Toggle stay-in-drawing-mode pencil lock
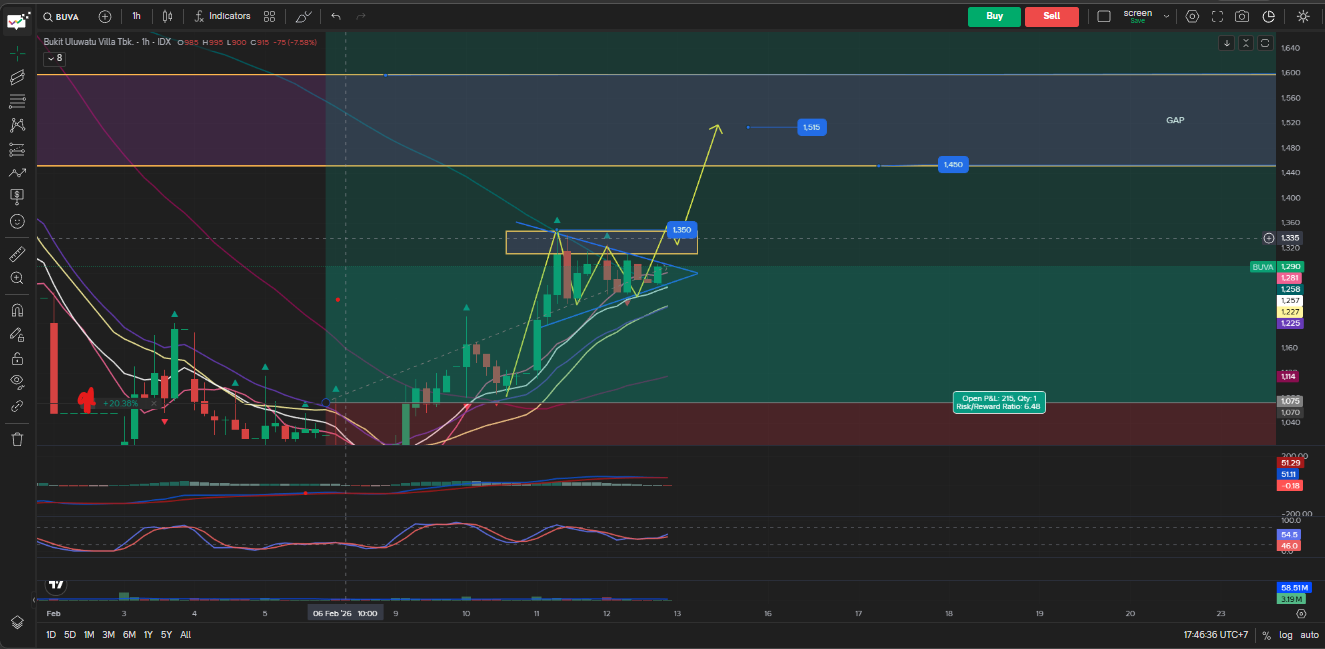 [x=17, y=334]
